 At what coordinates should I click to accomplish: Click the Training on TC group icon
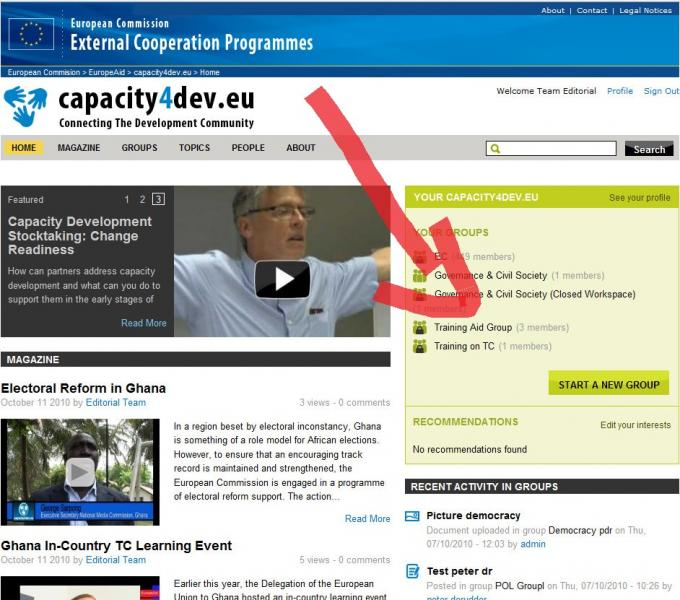420,346
